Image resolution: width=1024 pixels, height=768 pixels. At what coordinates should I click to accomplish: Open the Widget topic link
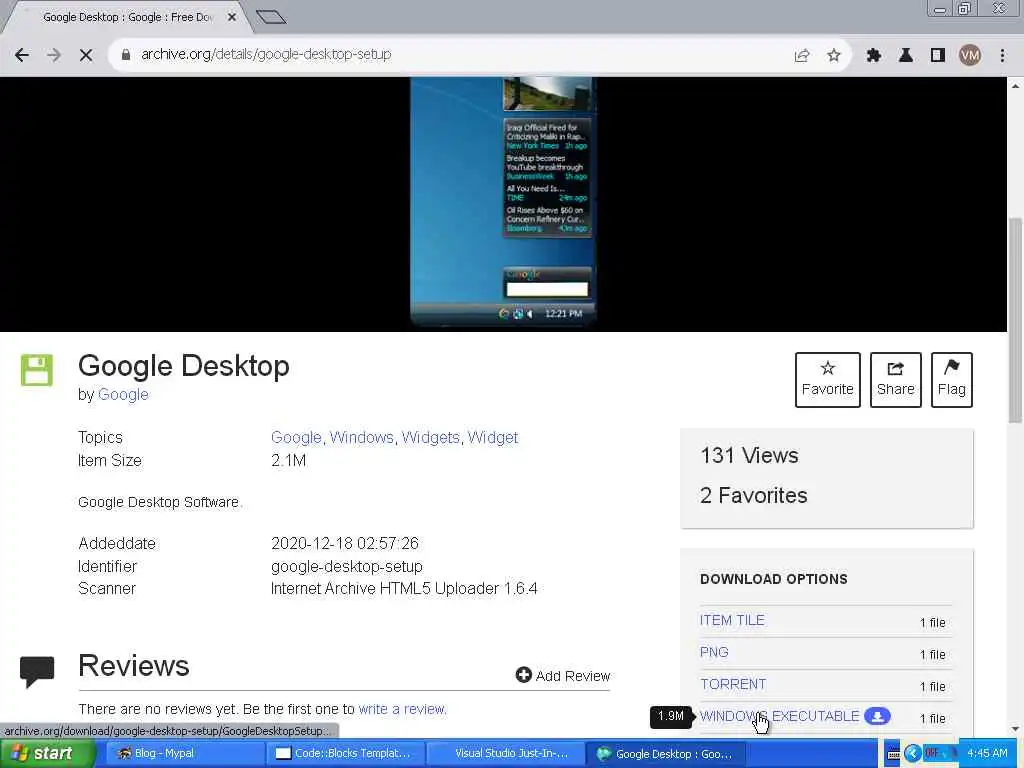492,438
